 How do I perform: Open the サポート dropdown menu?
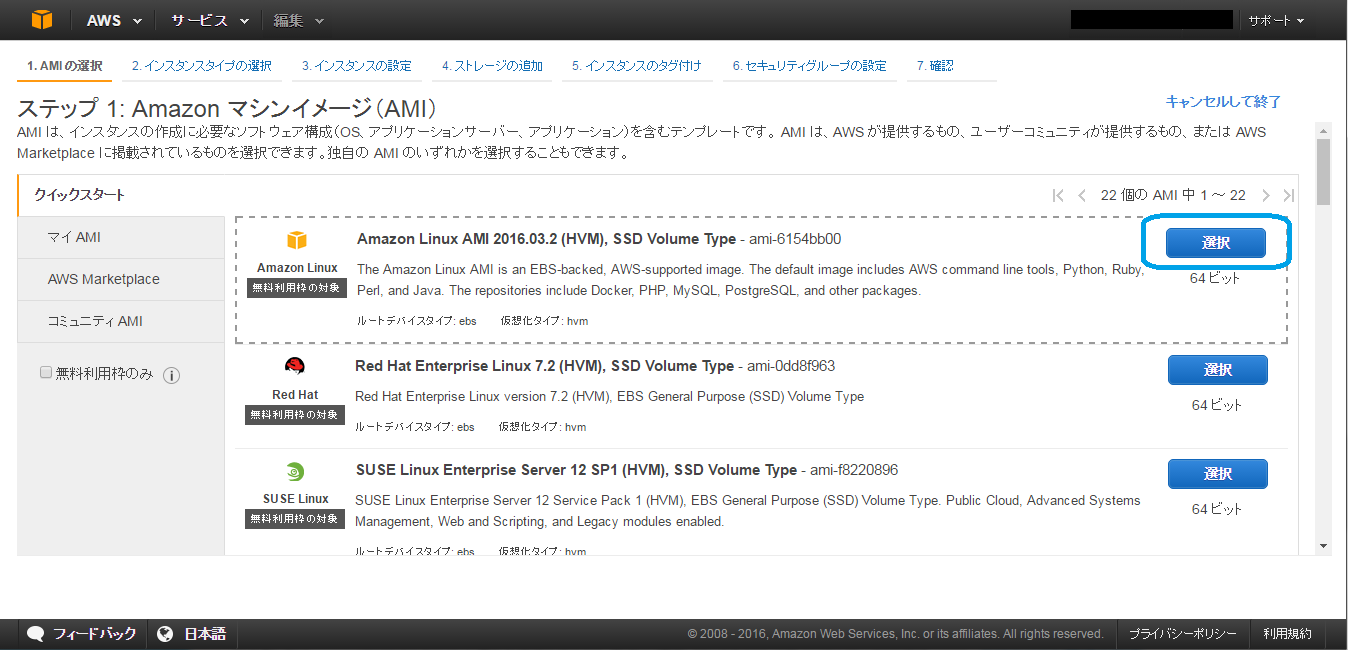(1276, 20)
